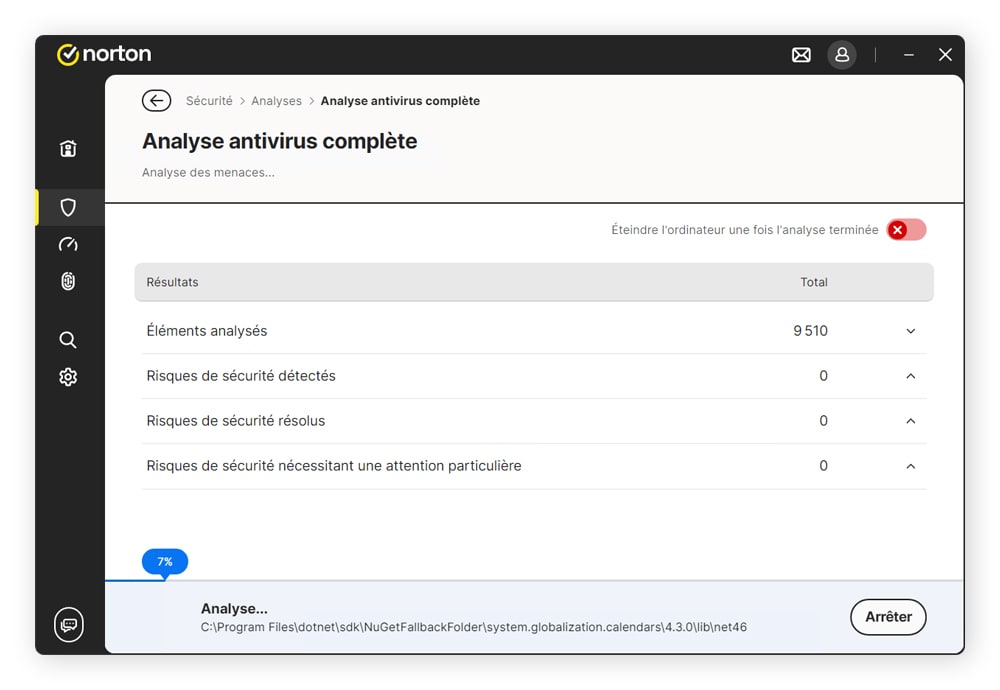Expand the Éléments analysés row chevron
Viewport: 1000px width, 690px height.
tap(910, 331)
